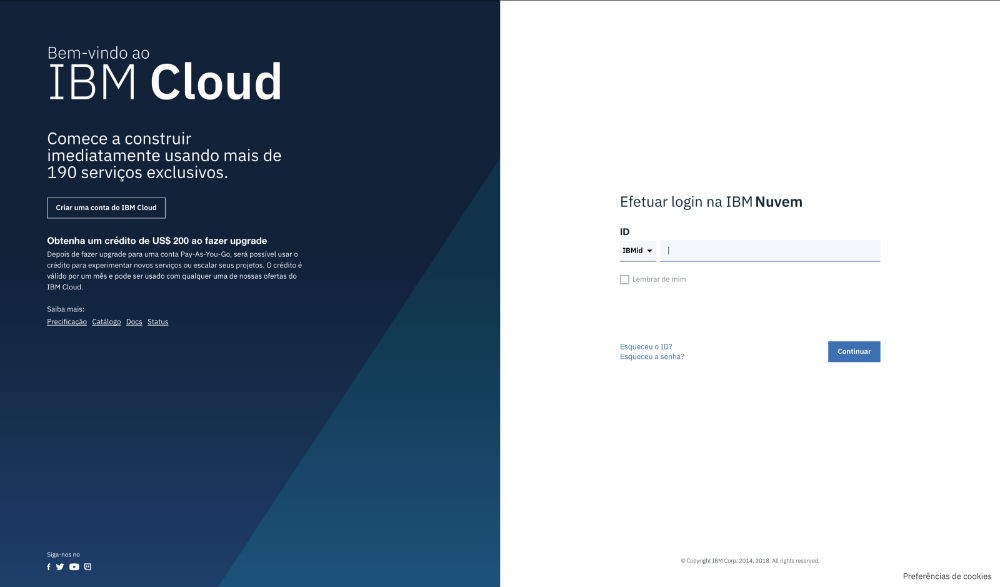Click the Facebook icon under Siga-nos
Screen dimensions: 1000x587
click(49, 566)
